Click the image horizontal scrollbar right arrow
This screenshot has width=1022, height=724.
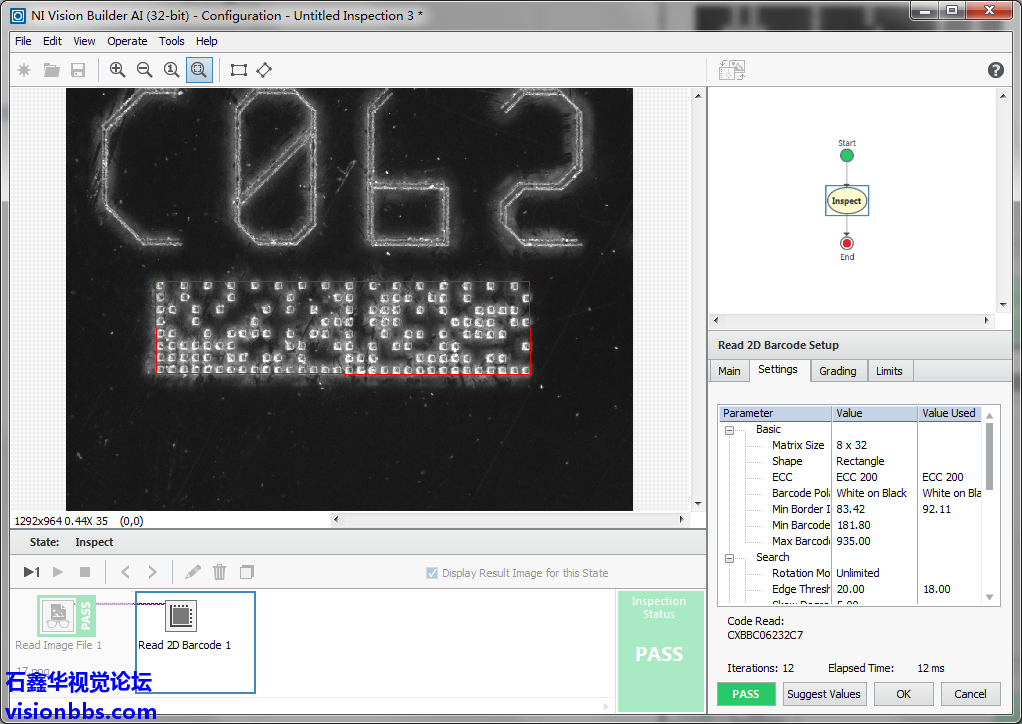[681, 519]
